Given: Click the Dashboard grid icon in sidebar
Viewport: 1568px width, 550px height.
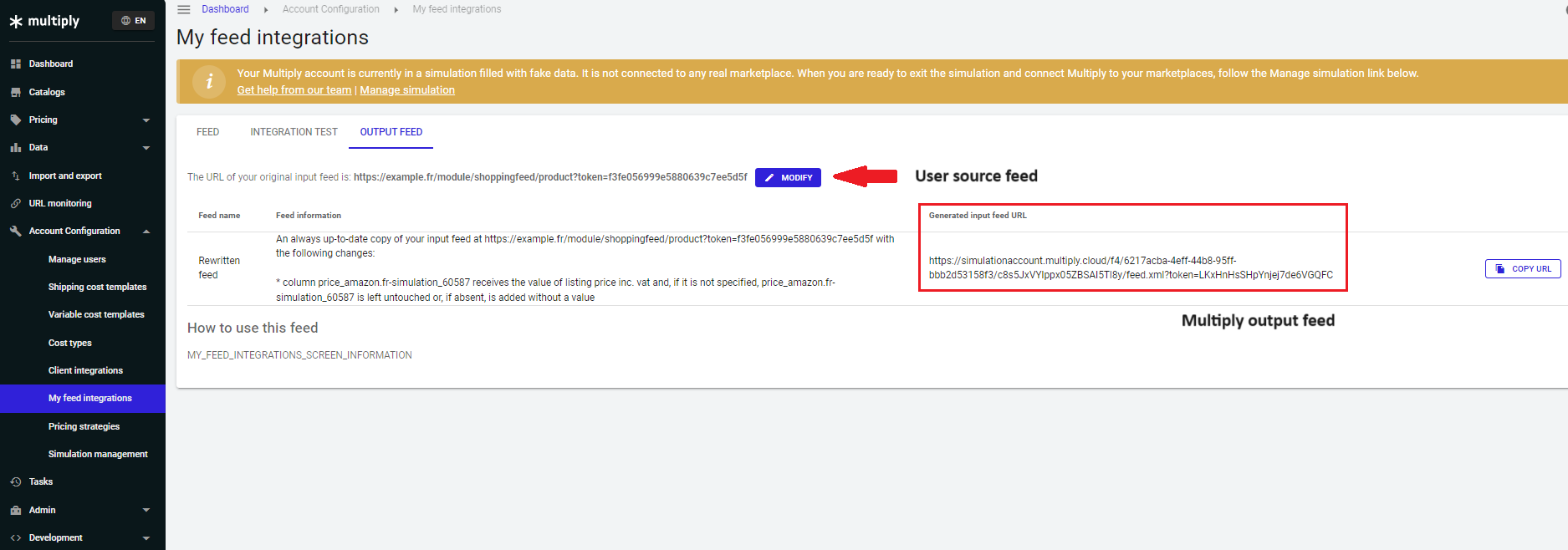Looking at the screenshot, I should point(16,64).
